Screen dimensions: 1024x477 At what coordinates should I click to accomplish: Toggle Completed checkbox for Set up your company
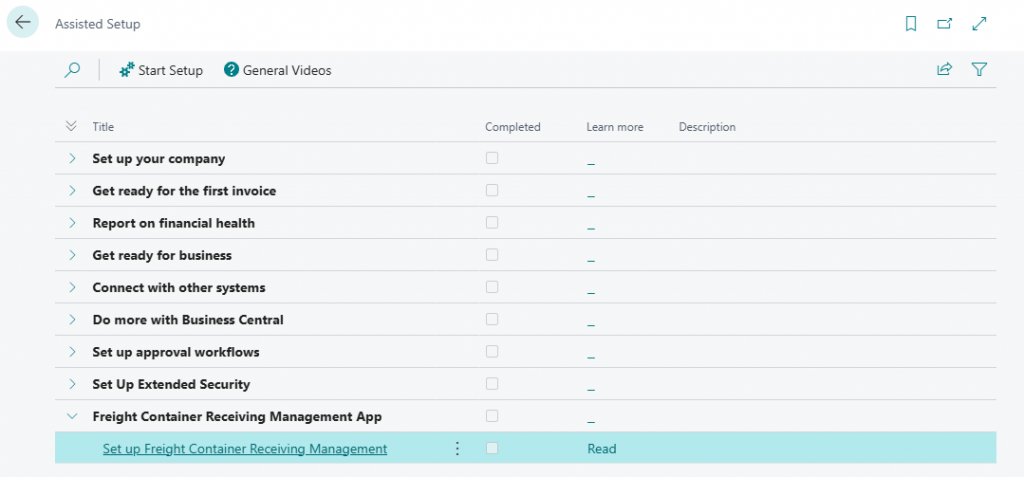pyautogui.click(x=492, y=158)
